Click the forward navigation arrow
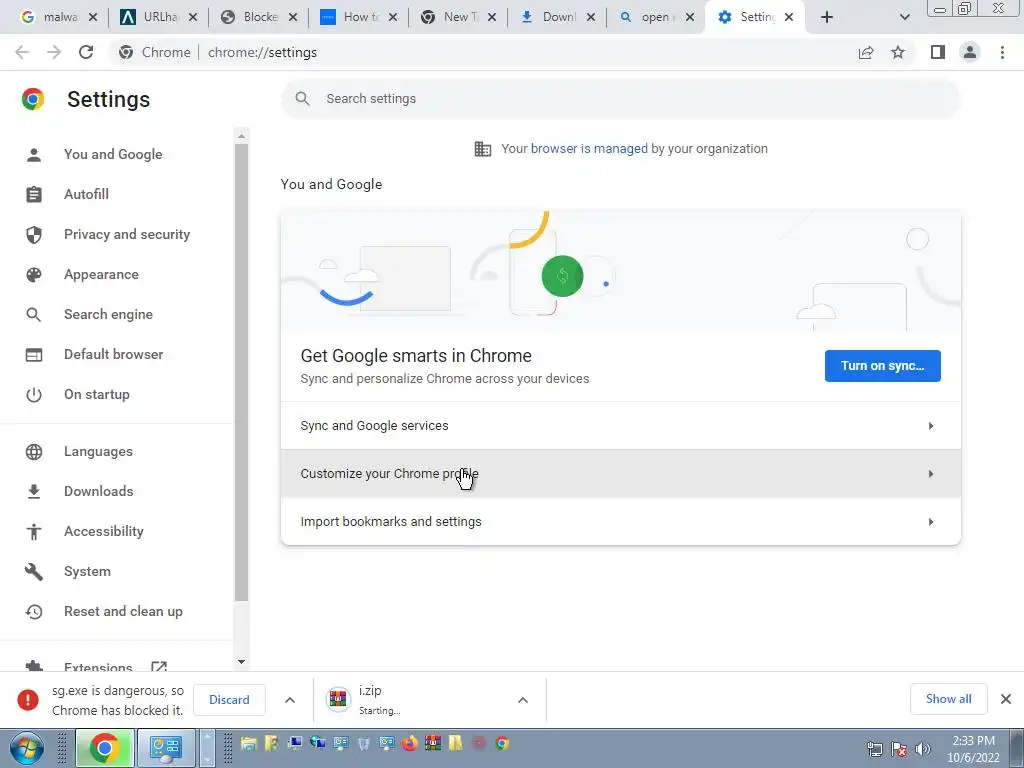Viewport: 1024px width, 768px height. pyautogui.click(x=54, y=52)
